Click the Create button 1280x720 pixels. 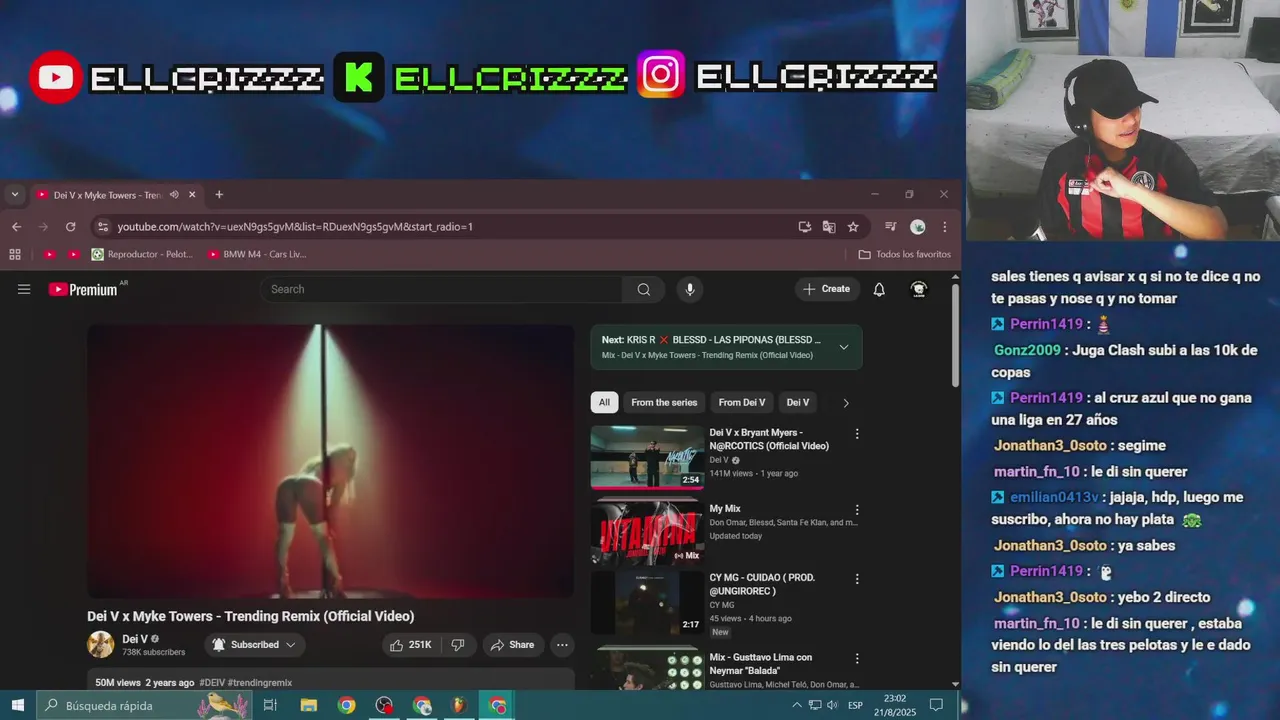pyautogui.click(x=826, y=289)
